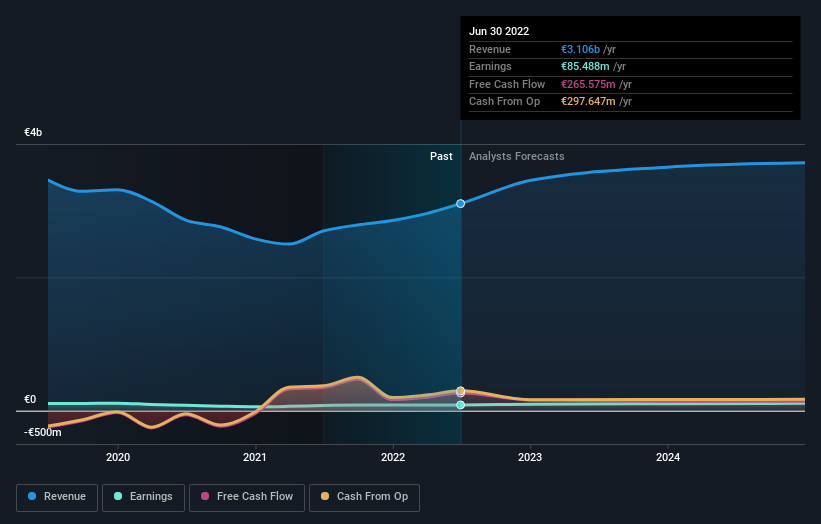821x524 pixels.
Task: Click the Past label
Action: 441,157
